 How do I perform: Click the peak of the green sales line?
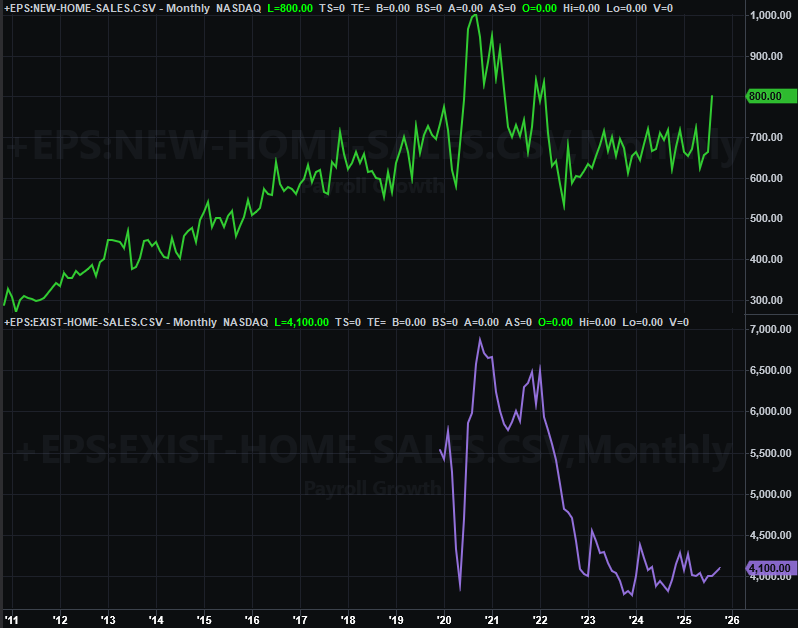474,15
